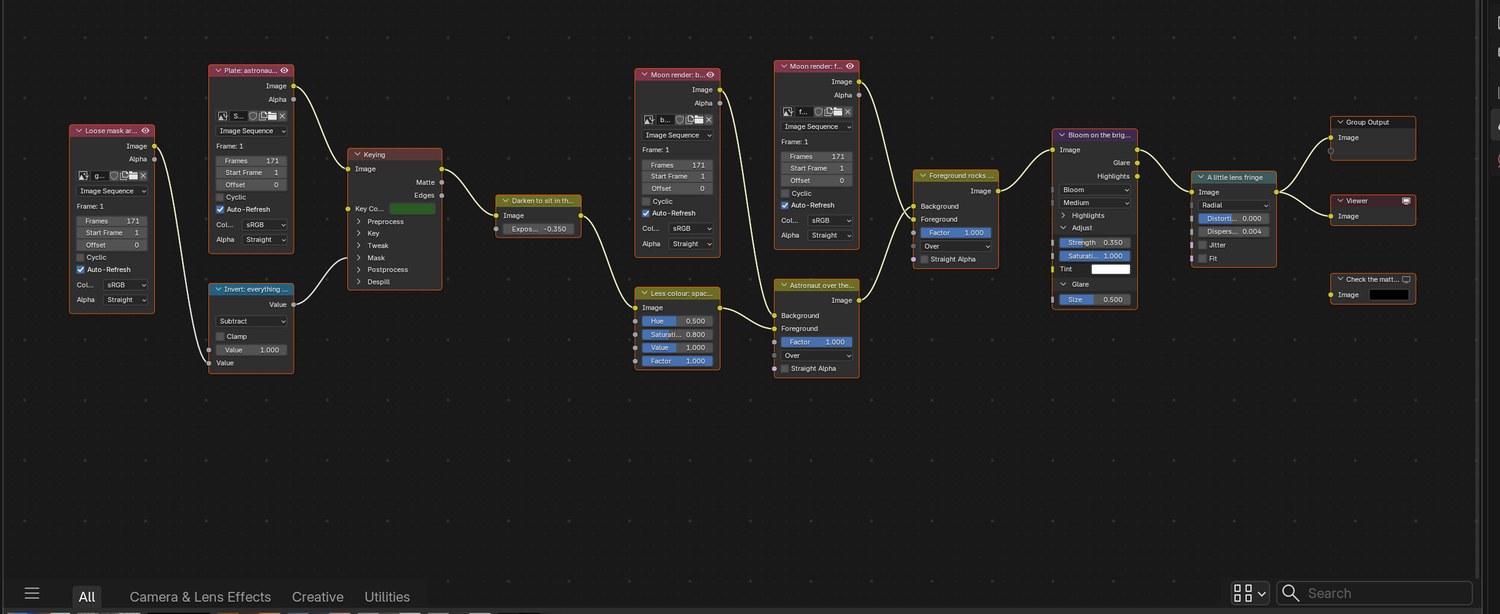The width and height of the screenshot is (1500, 614).
Task: Toggle preview eye on Moon render foreground node
Action: point(850,66)
